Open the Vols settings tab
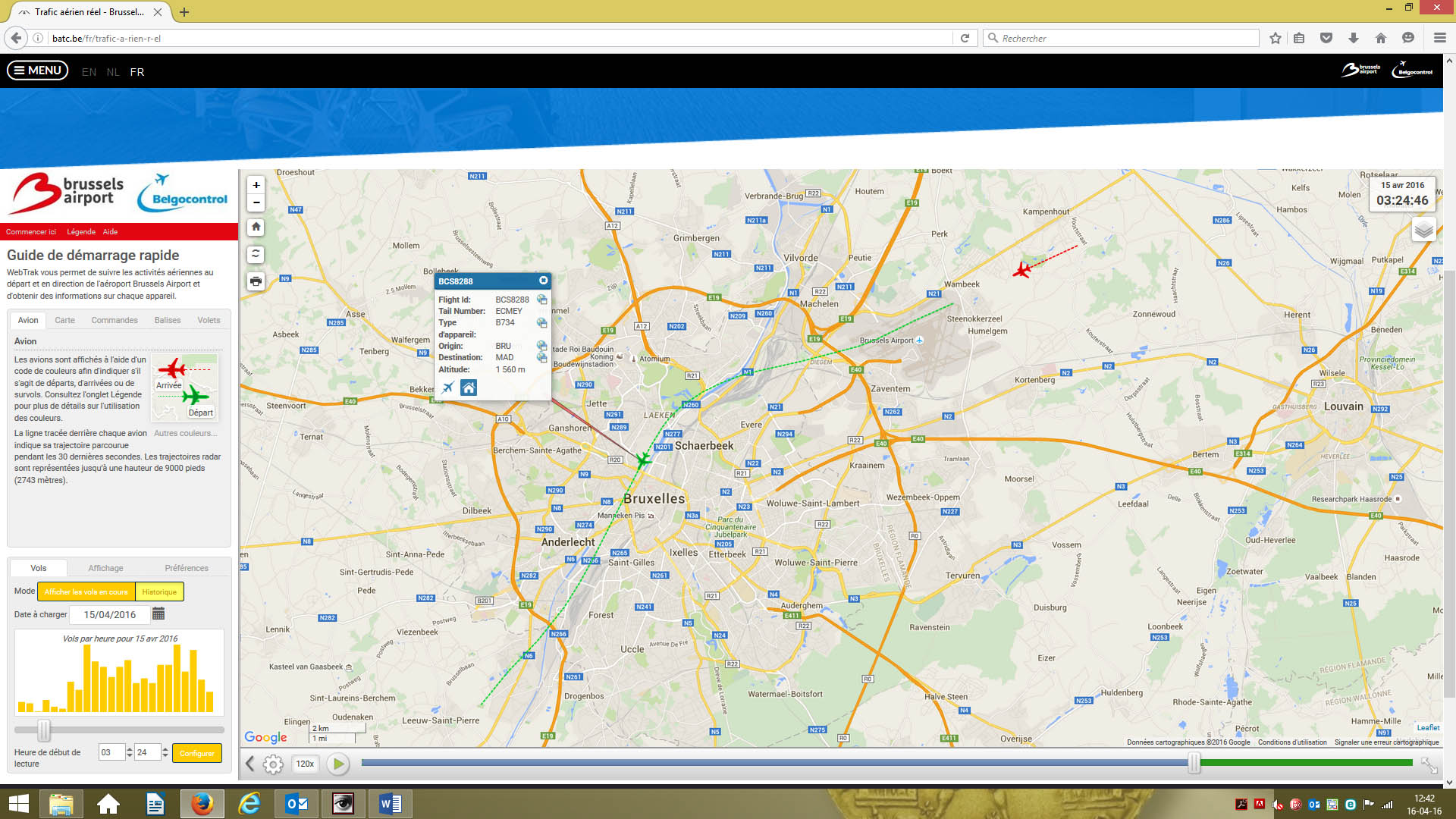The image size is (1456, 819). coord(39,568)
